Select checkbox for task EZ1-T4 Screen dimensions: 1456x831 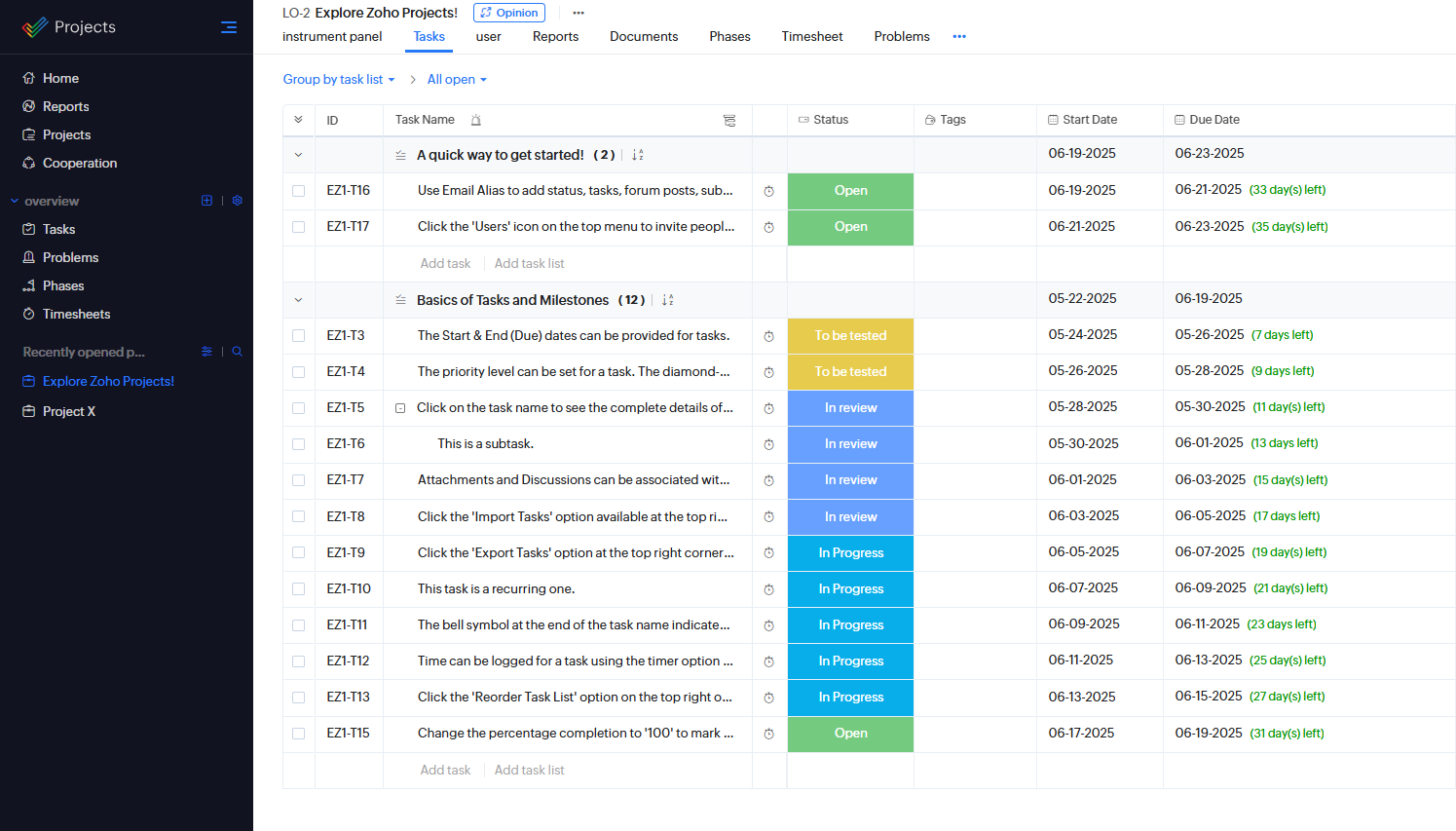(299, 372)
